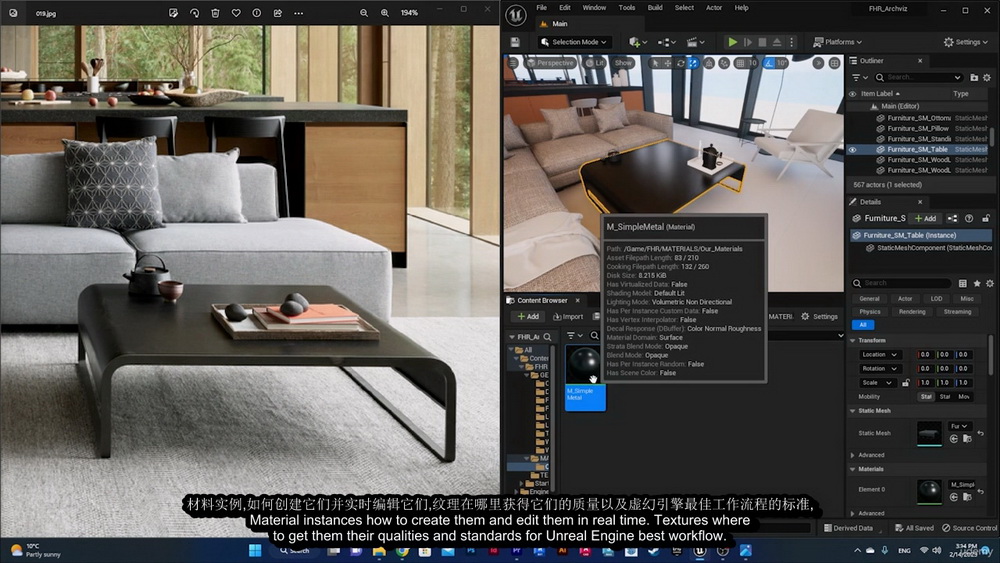Click the Eject button in play toolbar
The width and height of the screenshot is (1000, 563).
click(x=777, y=42)
